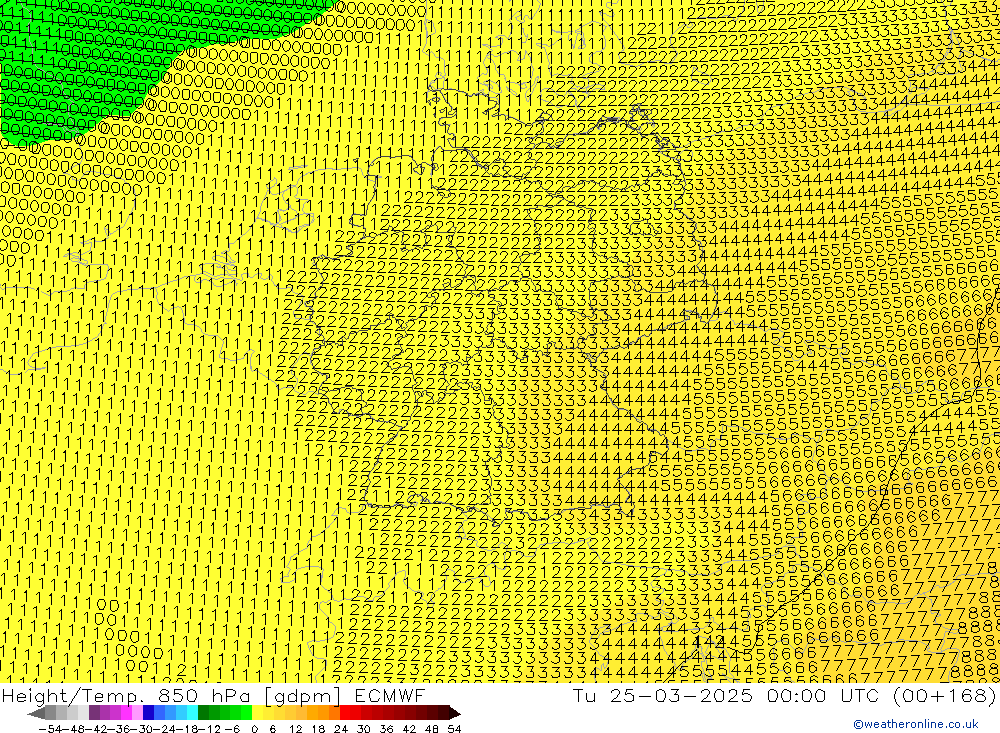Image resolution: width=1000 pixels, height=733 pixels.
Task: Click the '12' legend value
Action: (295, 729)
